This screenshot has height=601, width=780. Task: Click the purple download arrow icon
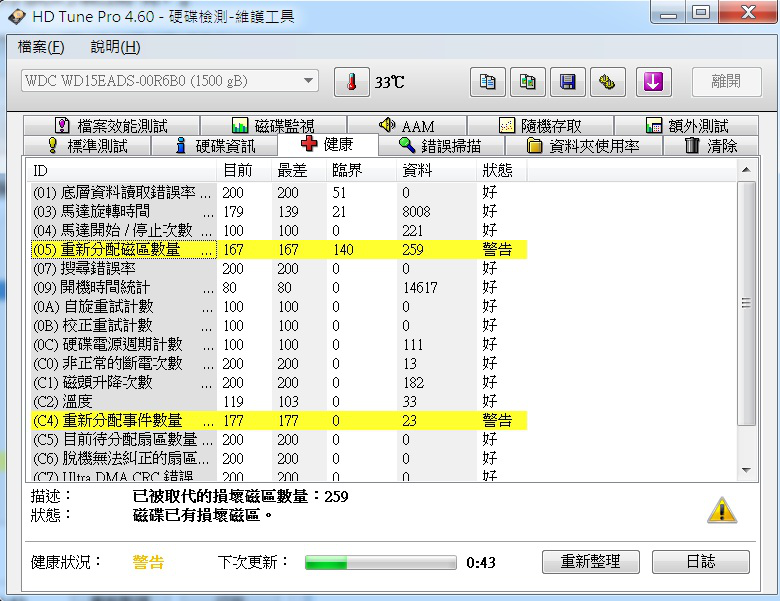click(x=654, y=82)
